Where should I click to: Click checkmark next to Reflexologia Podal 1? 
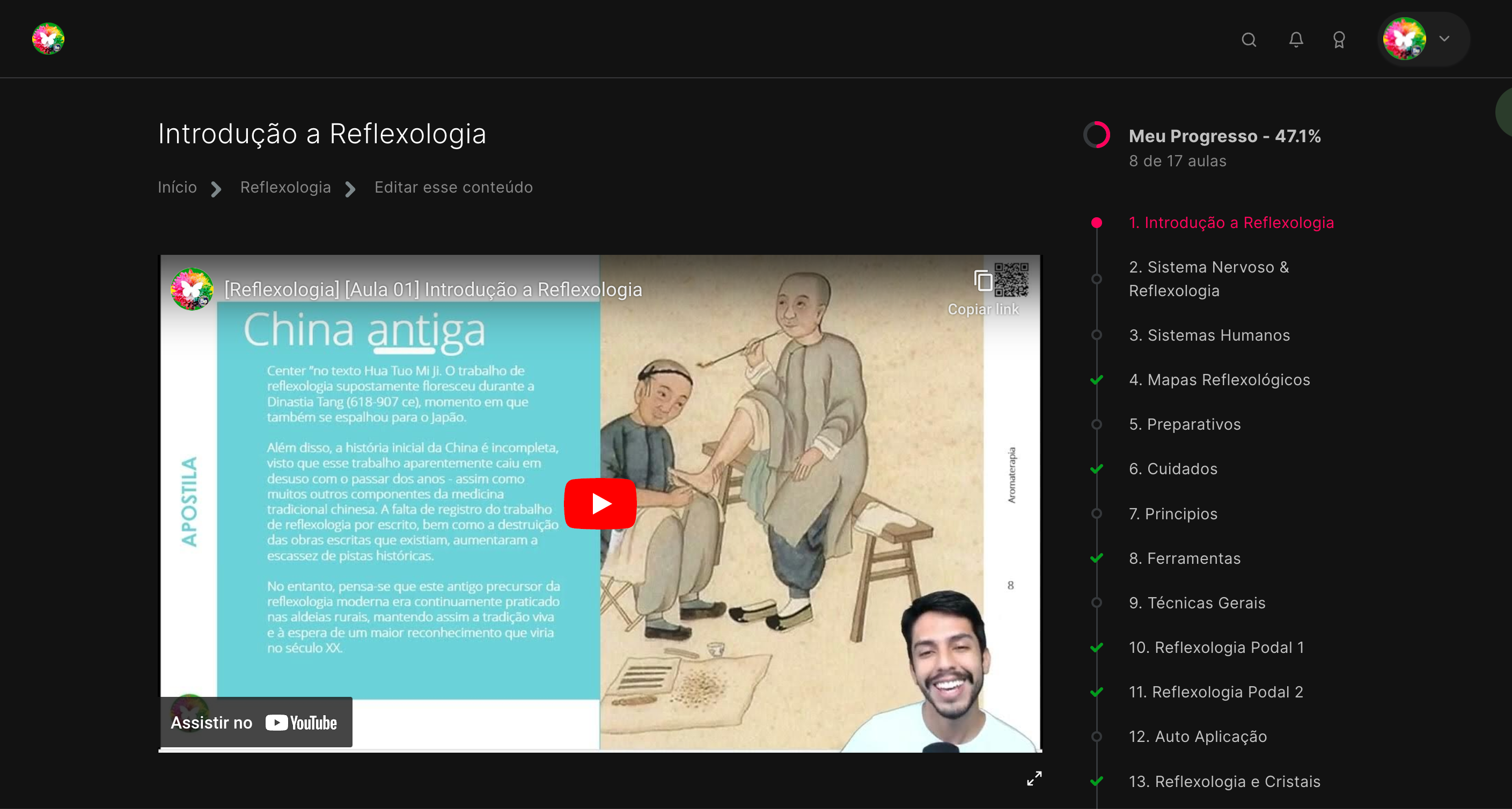tap(1096, 648)
